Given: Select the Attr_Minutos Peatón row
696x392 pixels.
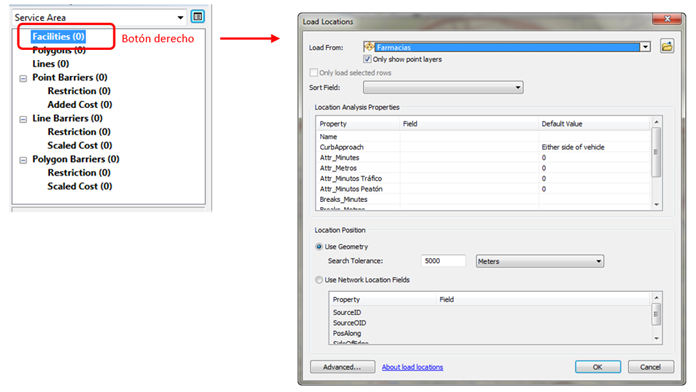Looking at the screenshot, I should coord(483,189).
